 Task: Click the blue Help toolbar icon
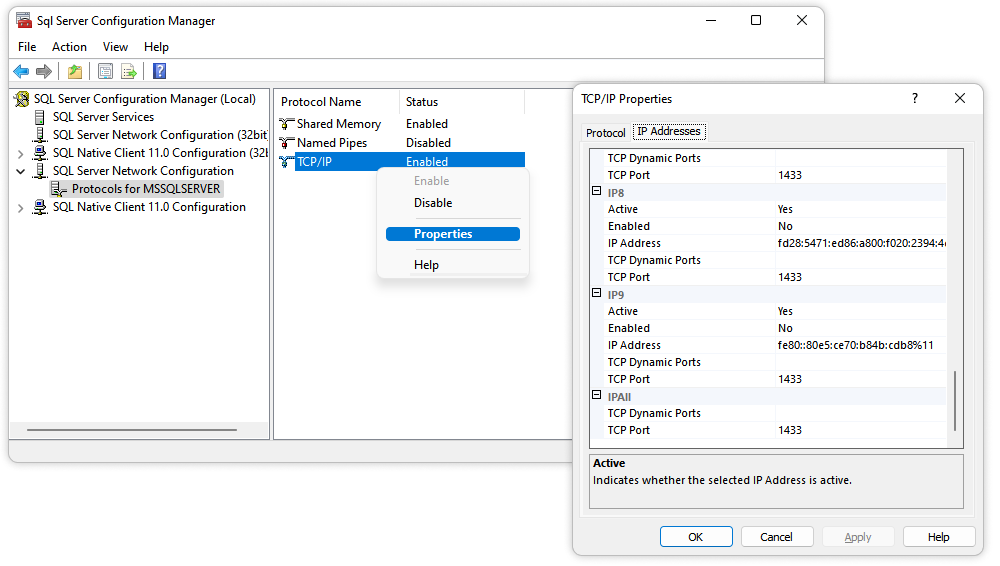(x=159, y=71)
